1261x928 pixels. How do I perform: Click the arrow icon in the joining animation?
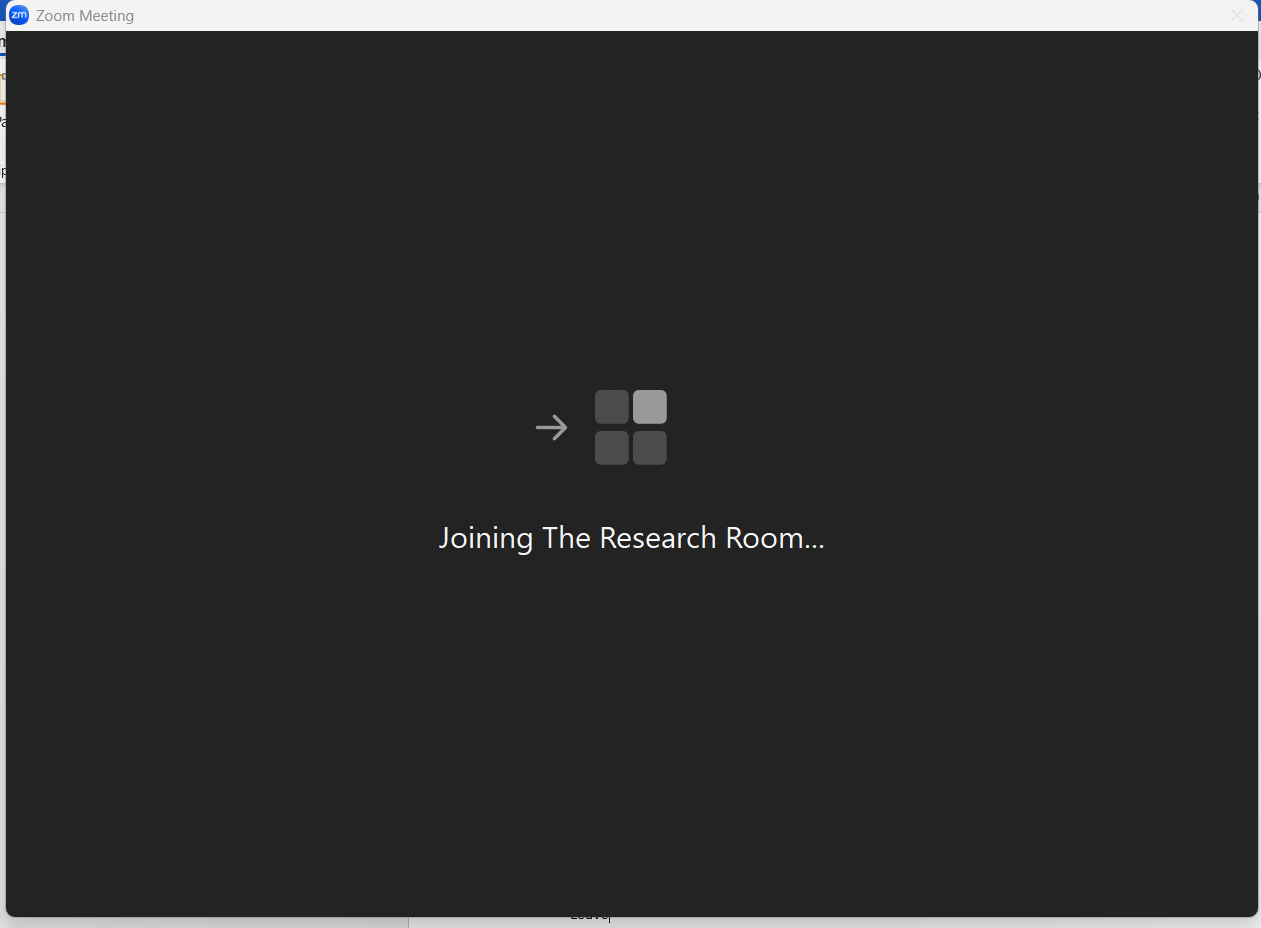(551, 427)
